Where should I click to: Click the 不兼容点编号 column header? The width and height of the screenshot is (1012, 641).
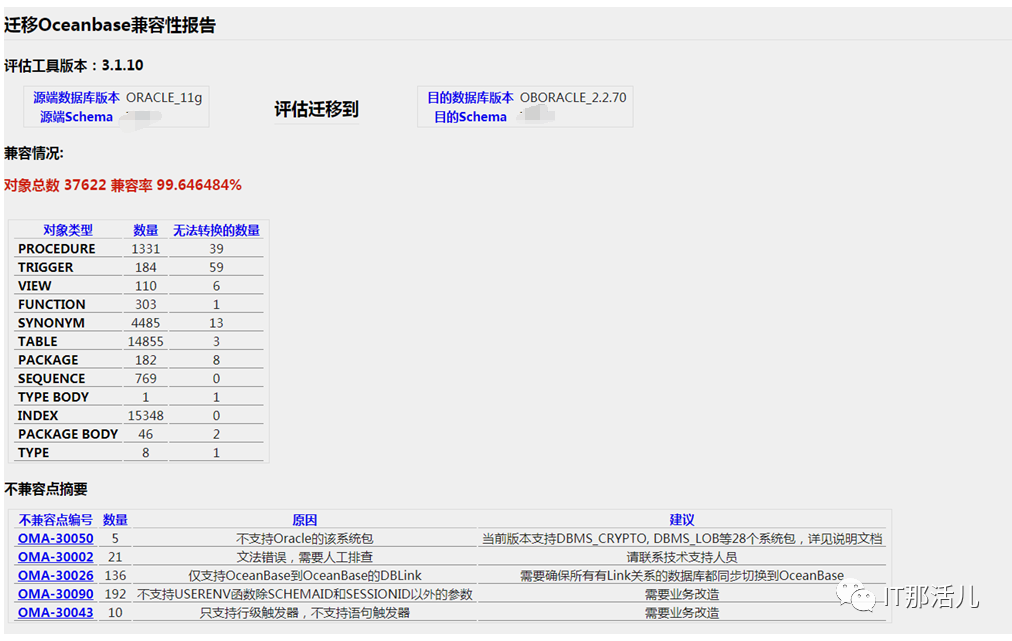click(x=56, y=520)
